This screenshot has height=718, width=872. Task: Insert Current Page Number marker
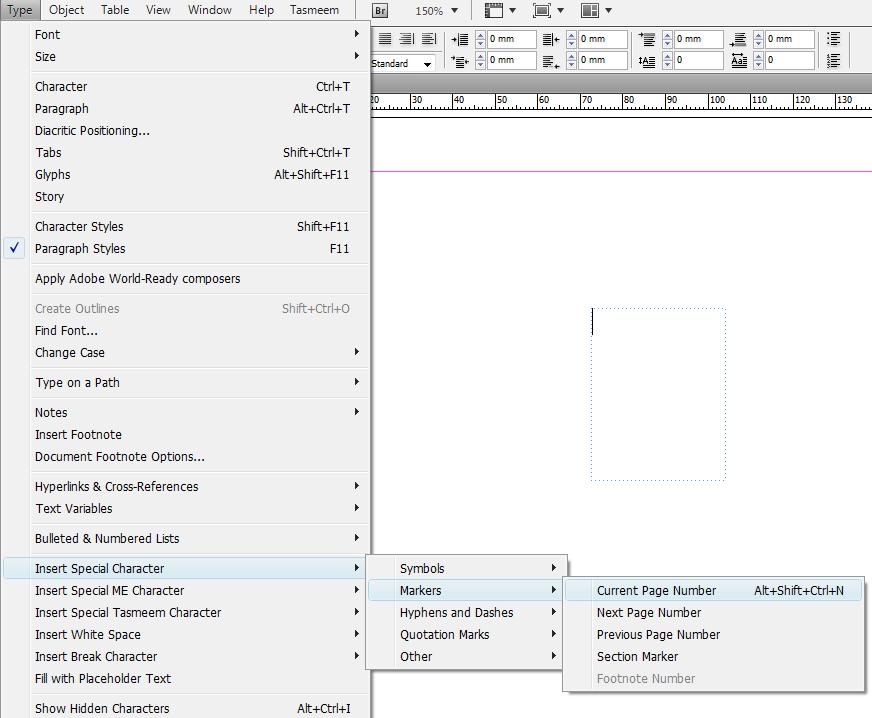coord(714,591)
